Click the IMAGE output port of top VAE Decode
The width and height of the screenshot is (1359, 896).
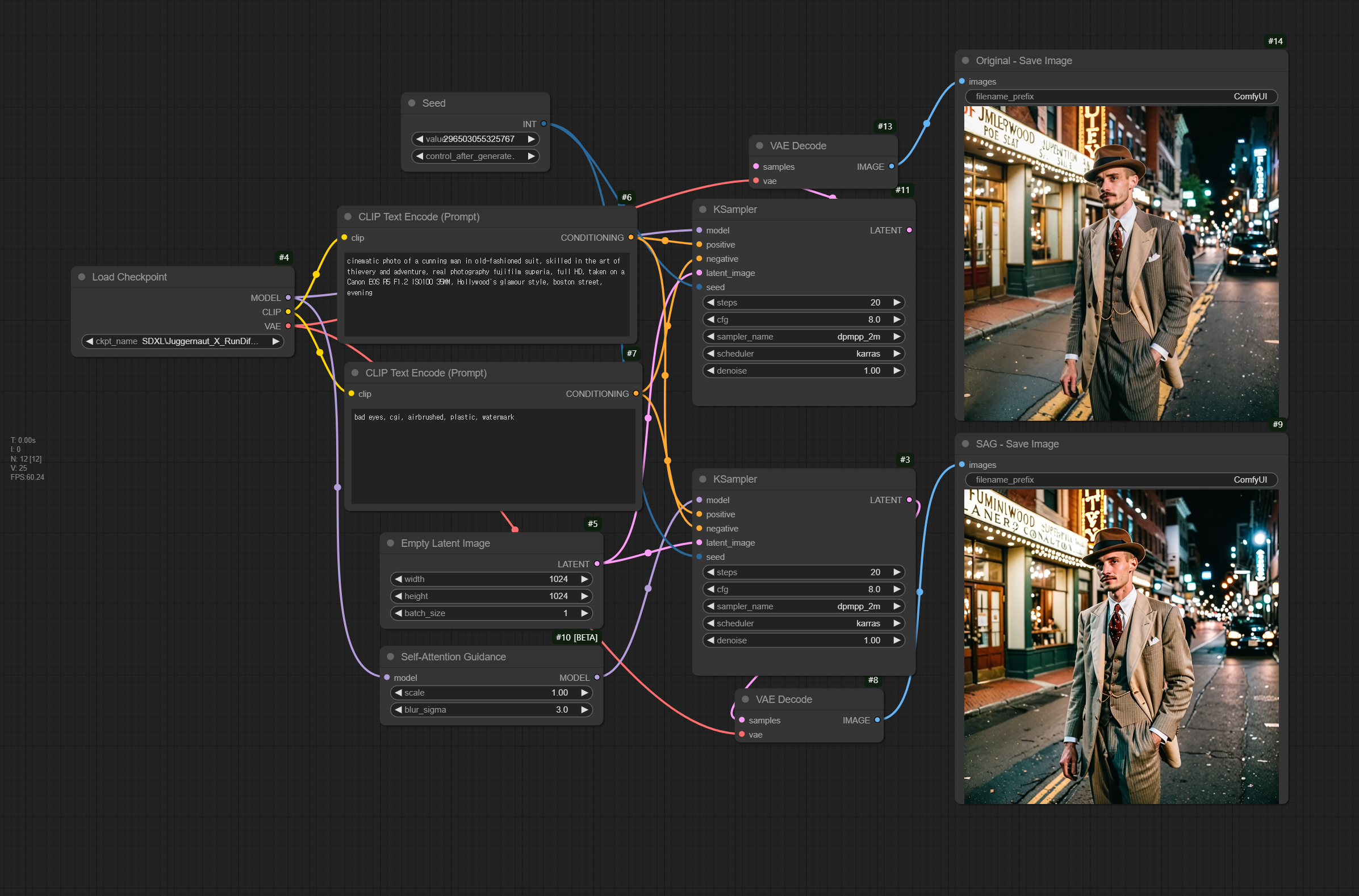[x=892, y=166]
